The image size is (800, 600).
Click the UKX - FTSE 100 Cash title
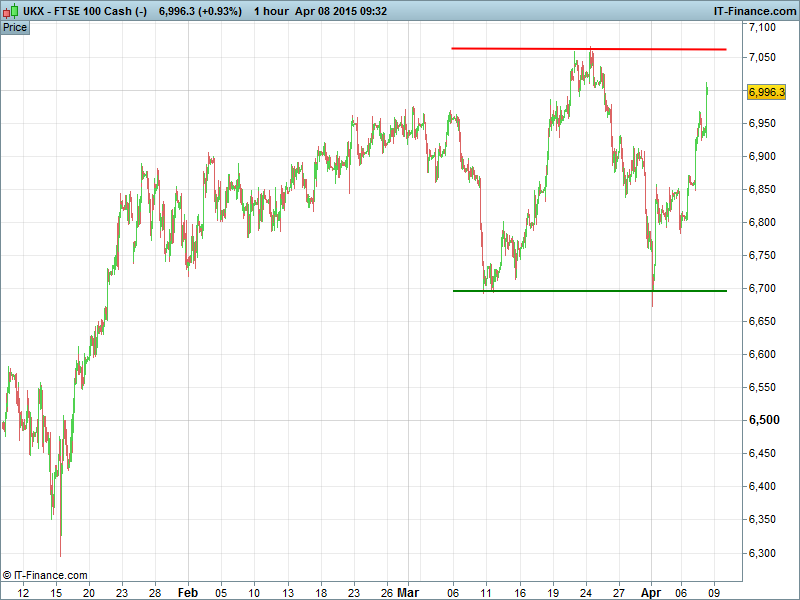(x=84, y=10)
